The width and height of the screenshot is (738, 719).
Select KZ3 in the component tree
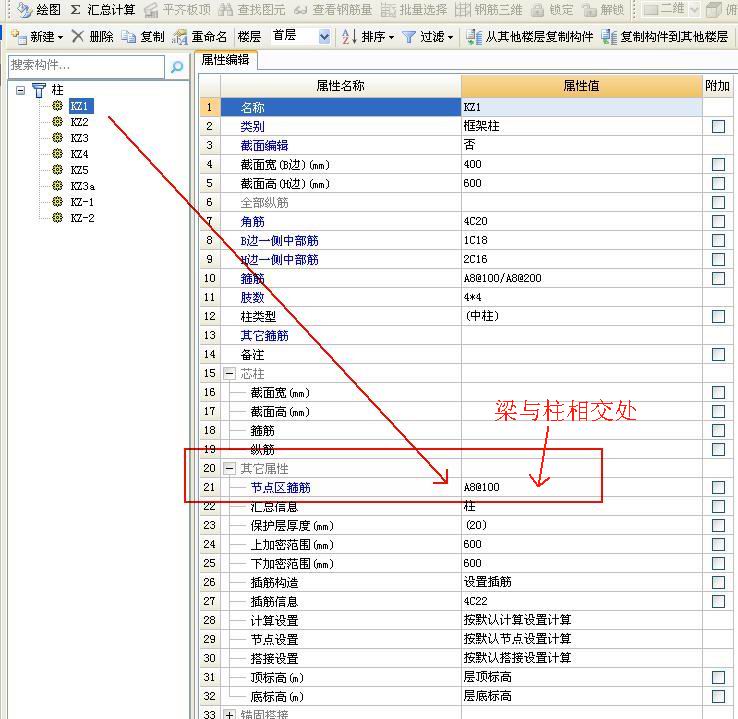[x=80, y=138]
